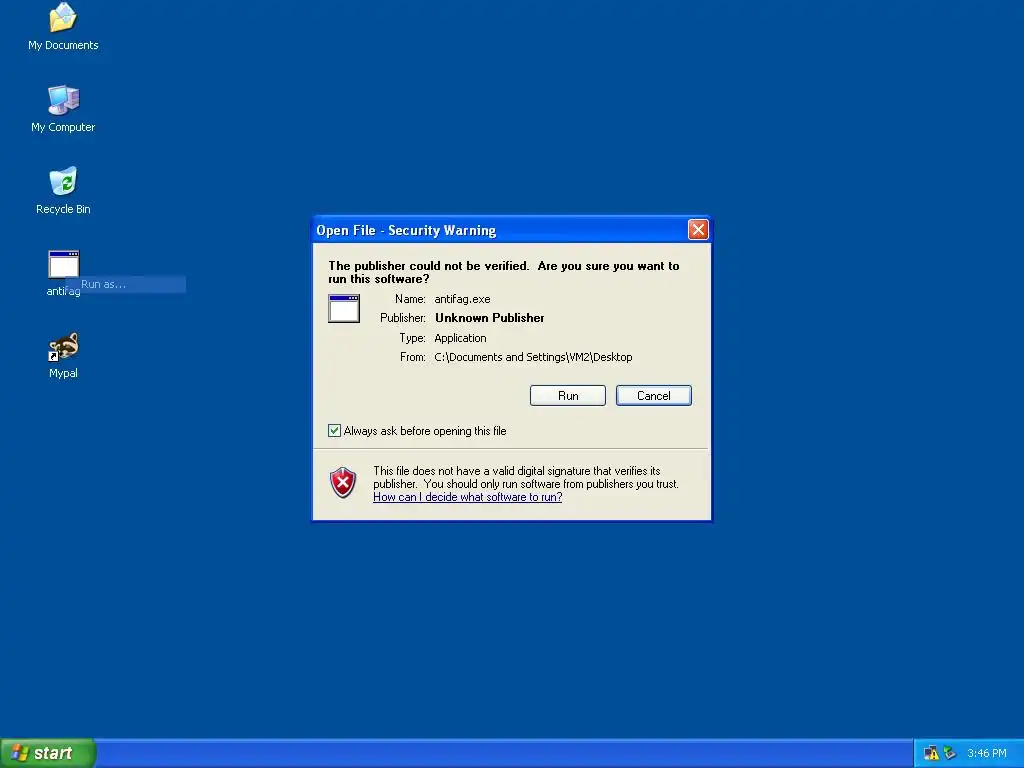This screenshot has height=768, width=1024.
Task: Click the Unknown Publisher text
Action: coord(490,318)
